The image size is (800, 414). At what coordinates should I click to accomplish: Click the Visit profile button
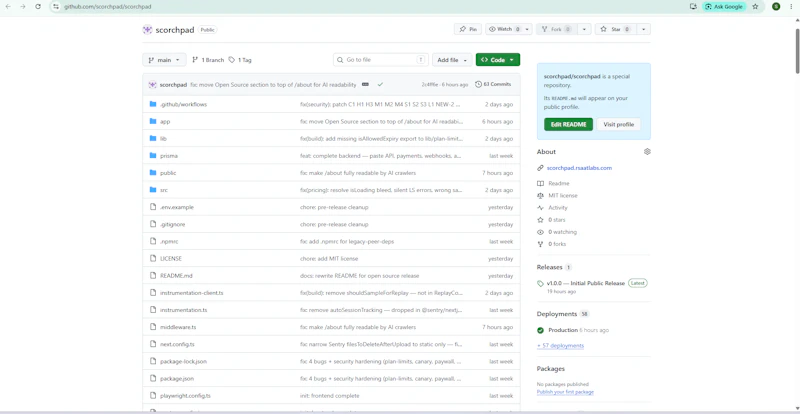click(x=618, y=125)
